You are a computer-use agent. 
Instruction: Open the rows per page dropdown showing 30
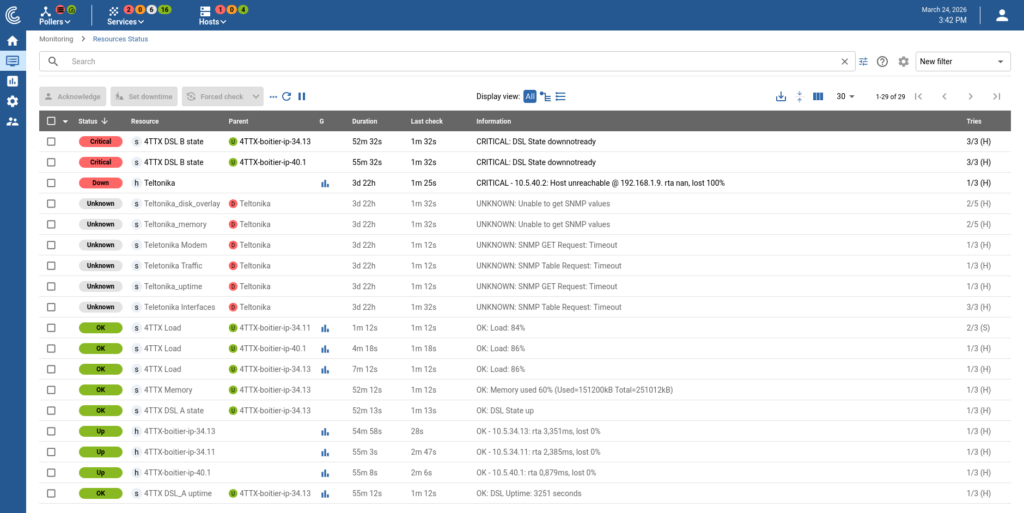pyautogui.click(x=846, y=97)
